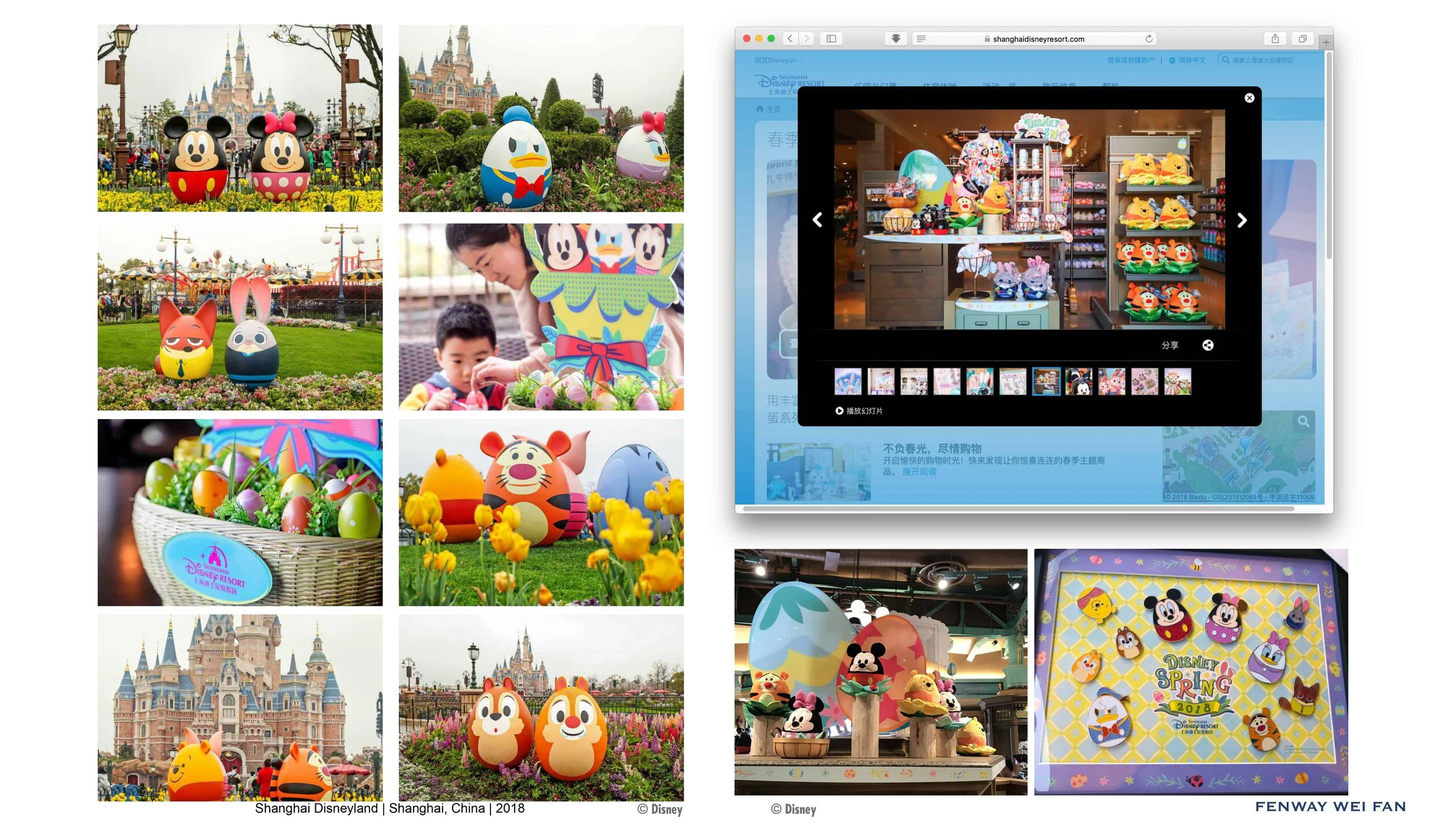Click the share icon beside 分享
Viewport: 1446px width, 840px height.
coord(1208,345)
